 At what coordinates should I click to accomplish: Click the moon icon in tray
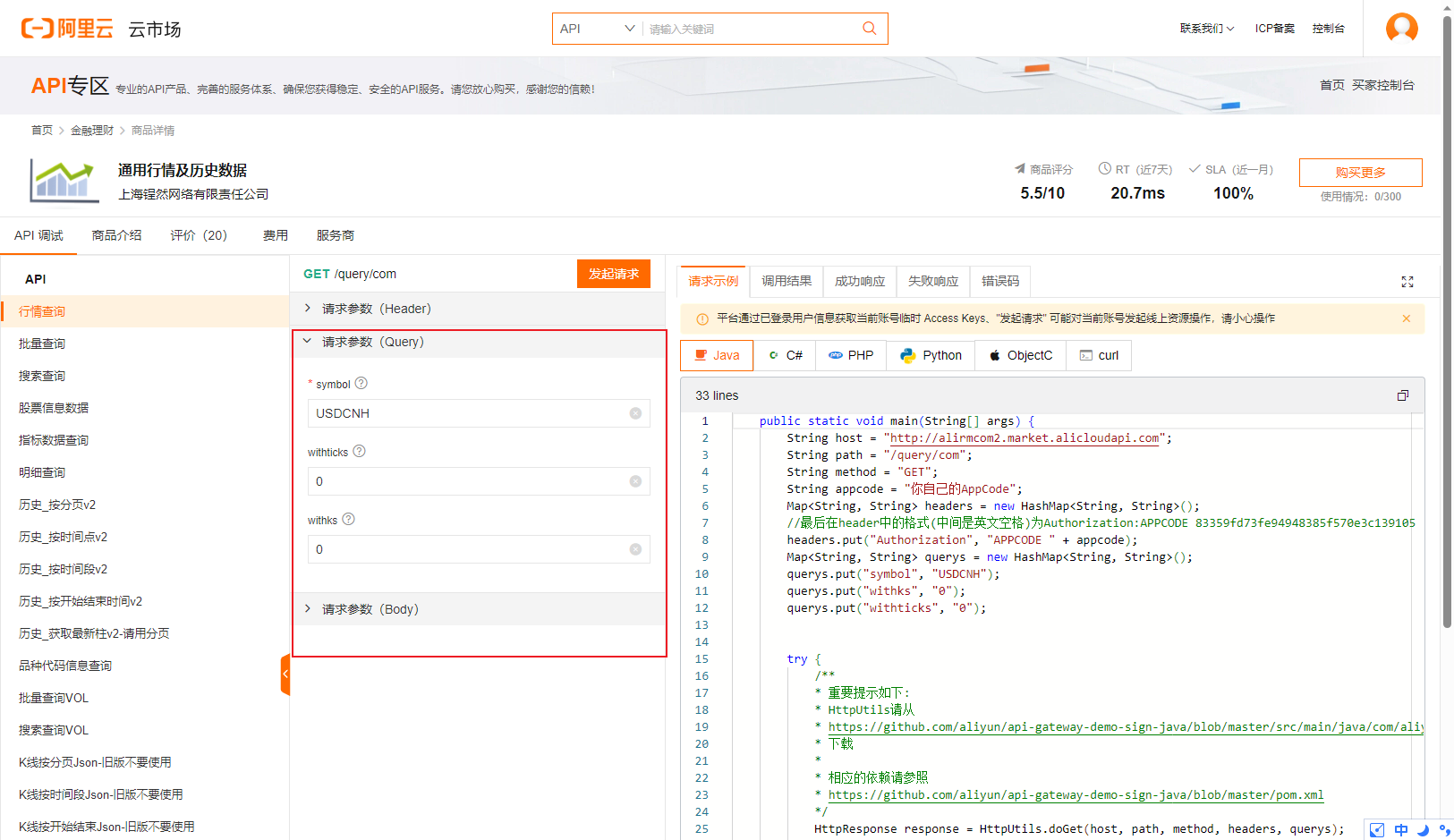pos(1423,829)
